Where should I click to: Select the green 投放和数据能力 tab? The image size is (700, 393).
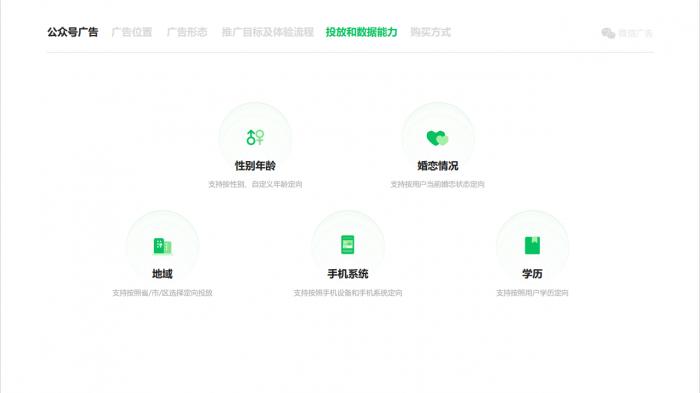point(362,32)
